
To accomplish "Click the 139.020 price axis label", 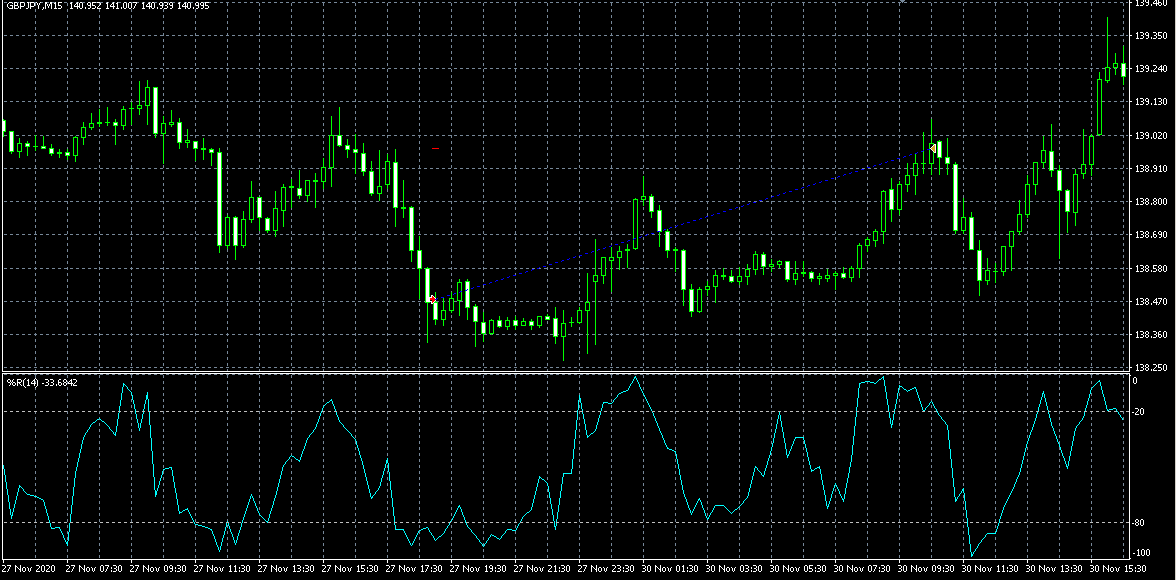I will coord(1151,135).
